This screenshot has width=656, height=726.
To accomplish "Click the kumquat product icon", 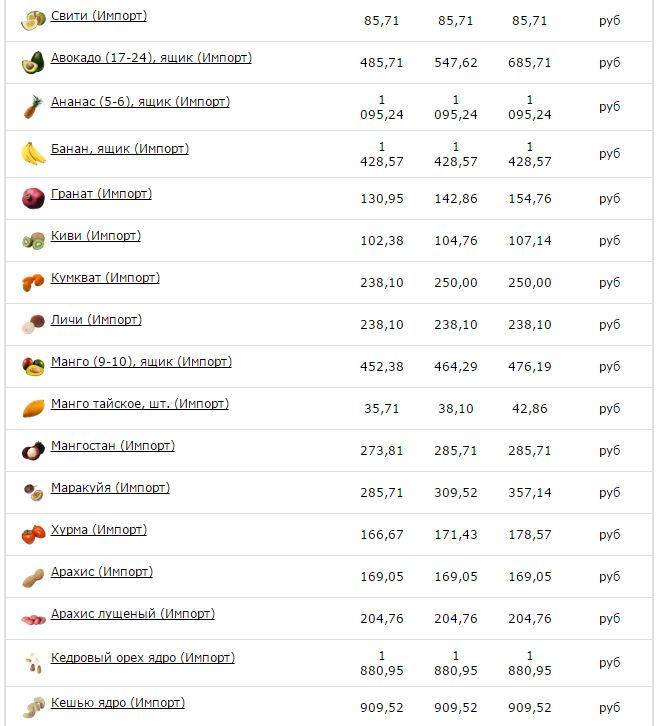I will [x=33, y=282].
